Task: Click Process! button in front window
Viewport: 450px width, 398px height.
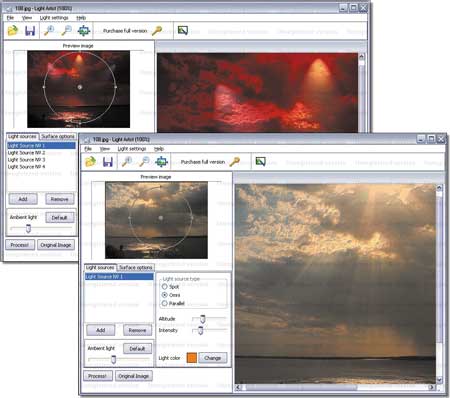Action: 98,376
